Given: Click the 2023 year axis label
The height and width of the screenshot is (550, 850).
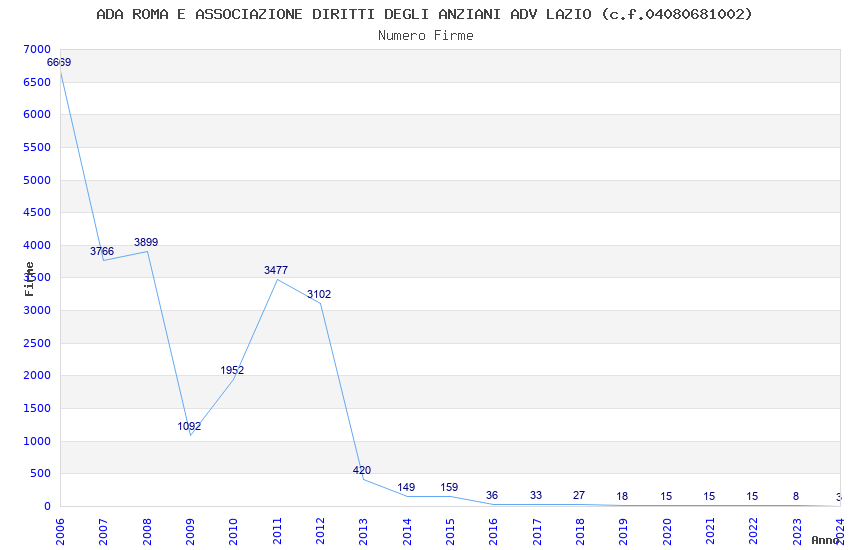Looking at the screenshot, I should coord(797,532).
